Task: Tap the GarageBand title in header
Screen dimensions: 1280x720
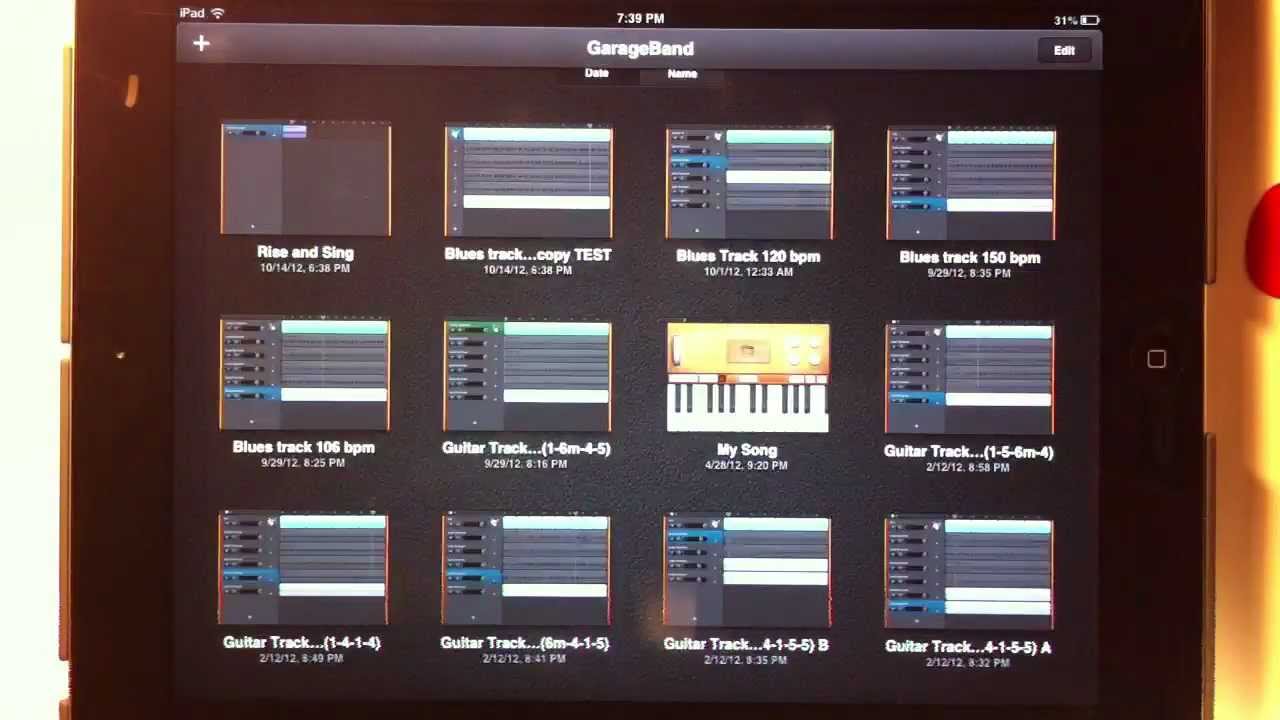Action: (640, 48)
